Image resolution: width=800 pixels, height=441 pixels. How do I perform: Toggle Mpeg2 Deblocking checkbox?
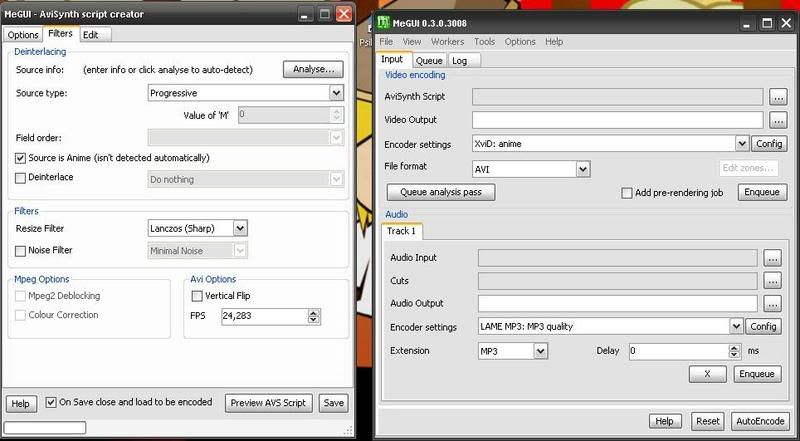tap(20, 296)
